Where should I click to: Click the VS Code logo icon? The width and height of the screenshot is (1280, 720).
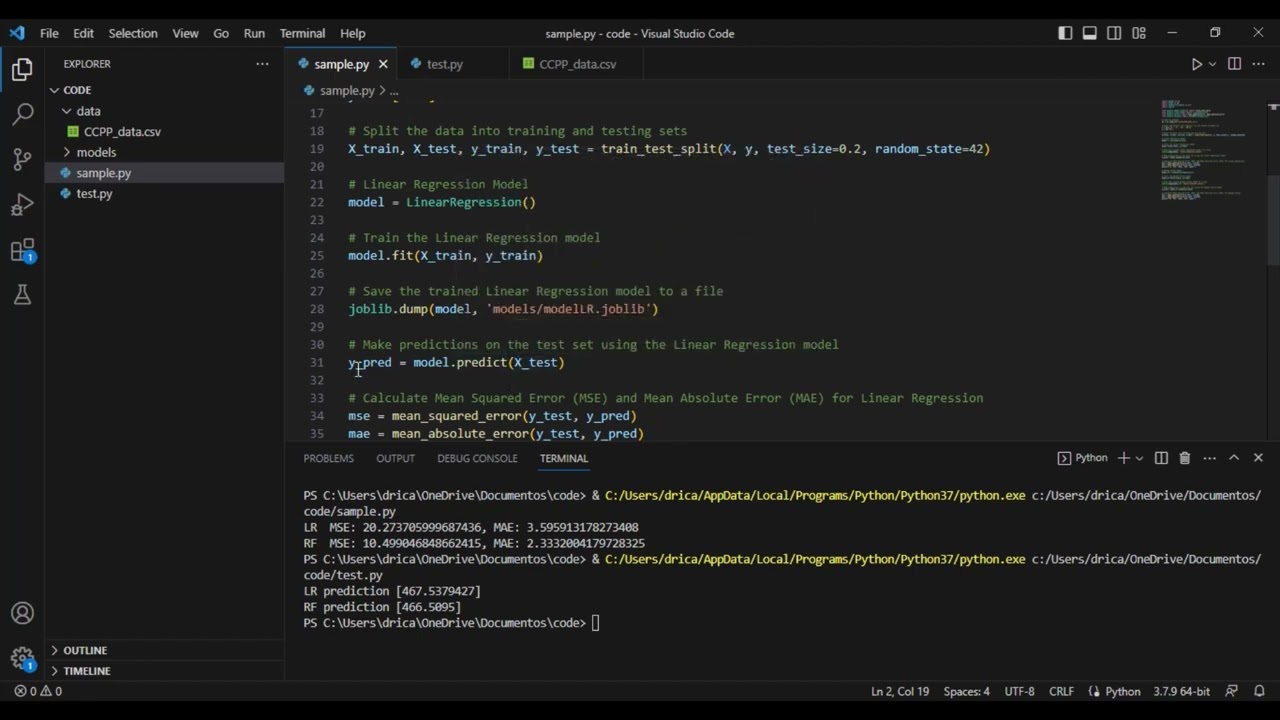[x=16, y=33]
